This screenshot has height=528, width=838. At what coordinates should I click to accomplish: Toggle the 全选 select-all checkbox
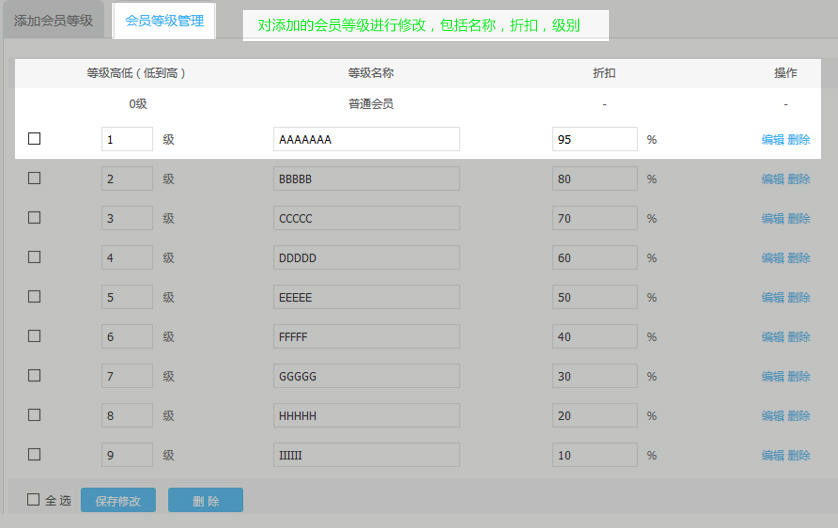[x=34, y=500]
